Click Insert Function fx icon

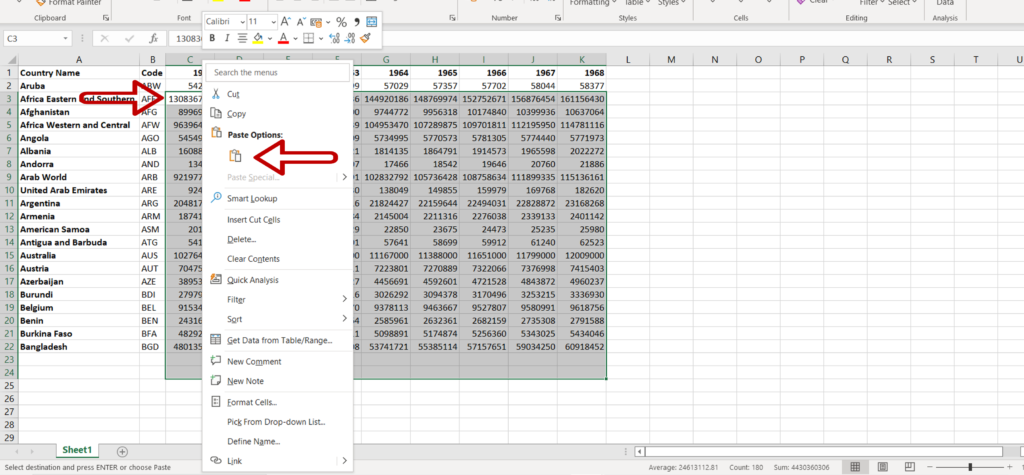pyautogui.click(x=153, y=39)
